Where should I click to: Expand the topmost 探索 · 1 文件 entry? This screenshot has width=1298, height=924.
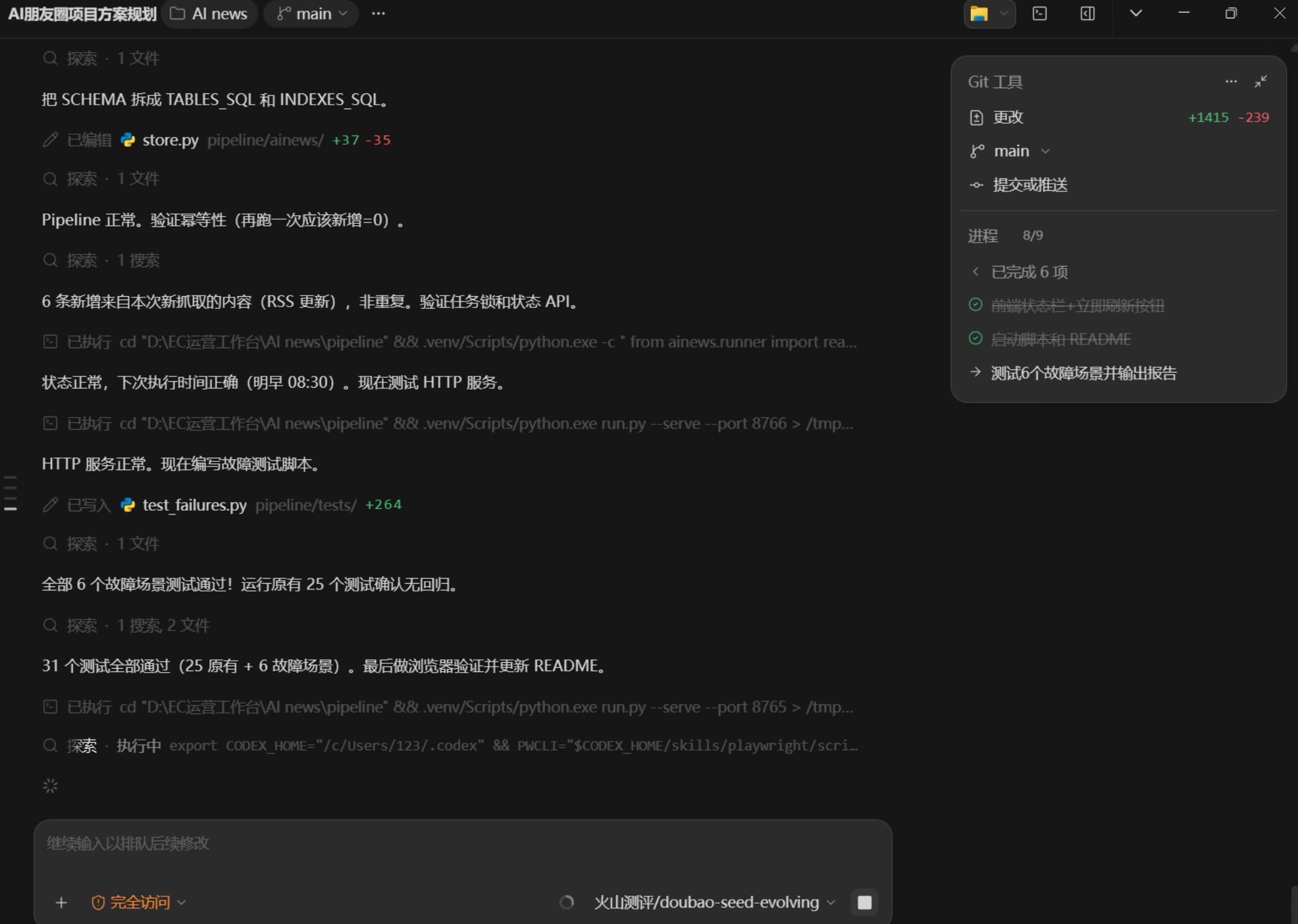[101, 59]
